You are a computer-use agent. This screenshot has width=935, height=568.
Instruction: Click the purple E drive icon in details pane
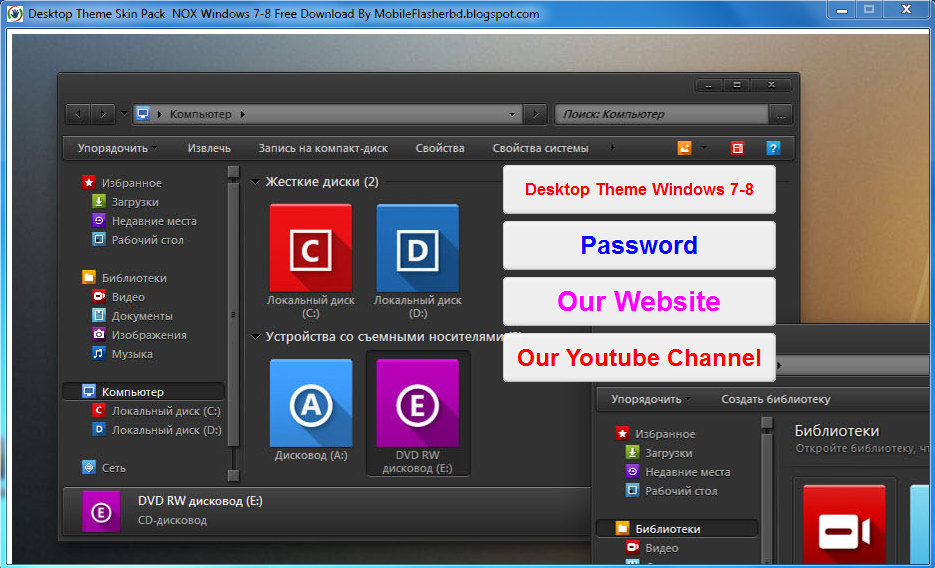(101, 511)
